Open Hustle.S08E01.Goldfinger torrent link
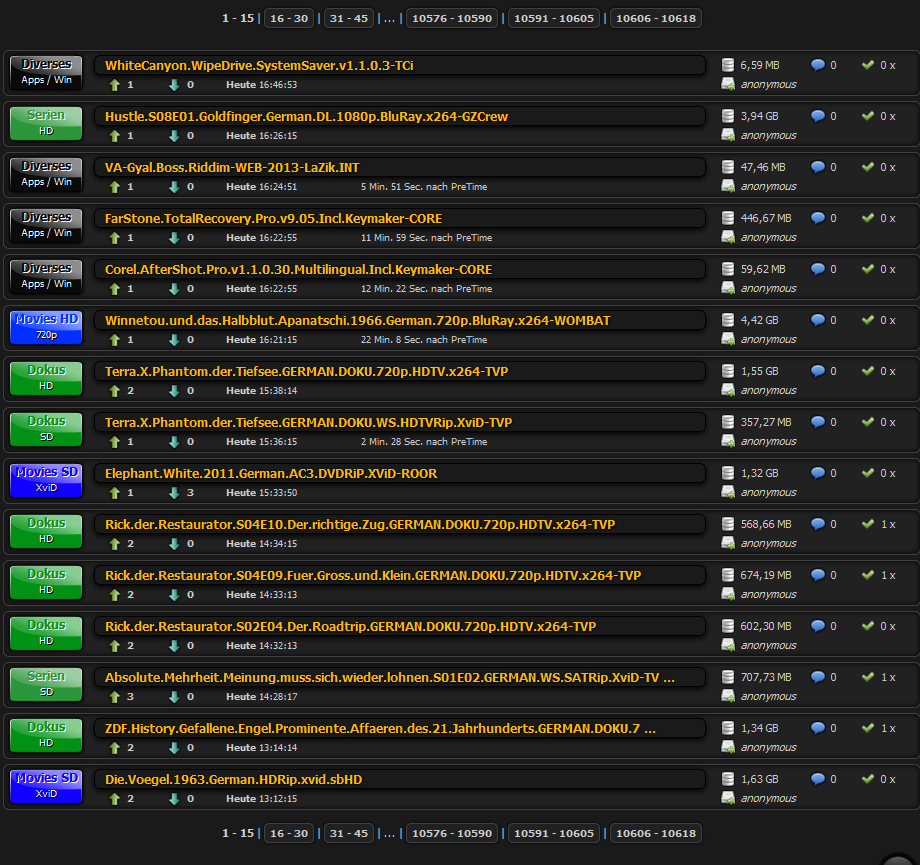Screen dimensions: 920x865 coord(306,116)
